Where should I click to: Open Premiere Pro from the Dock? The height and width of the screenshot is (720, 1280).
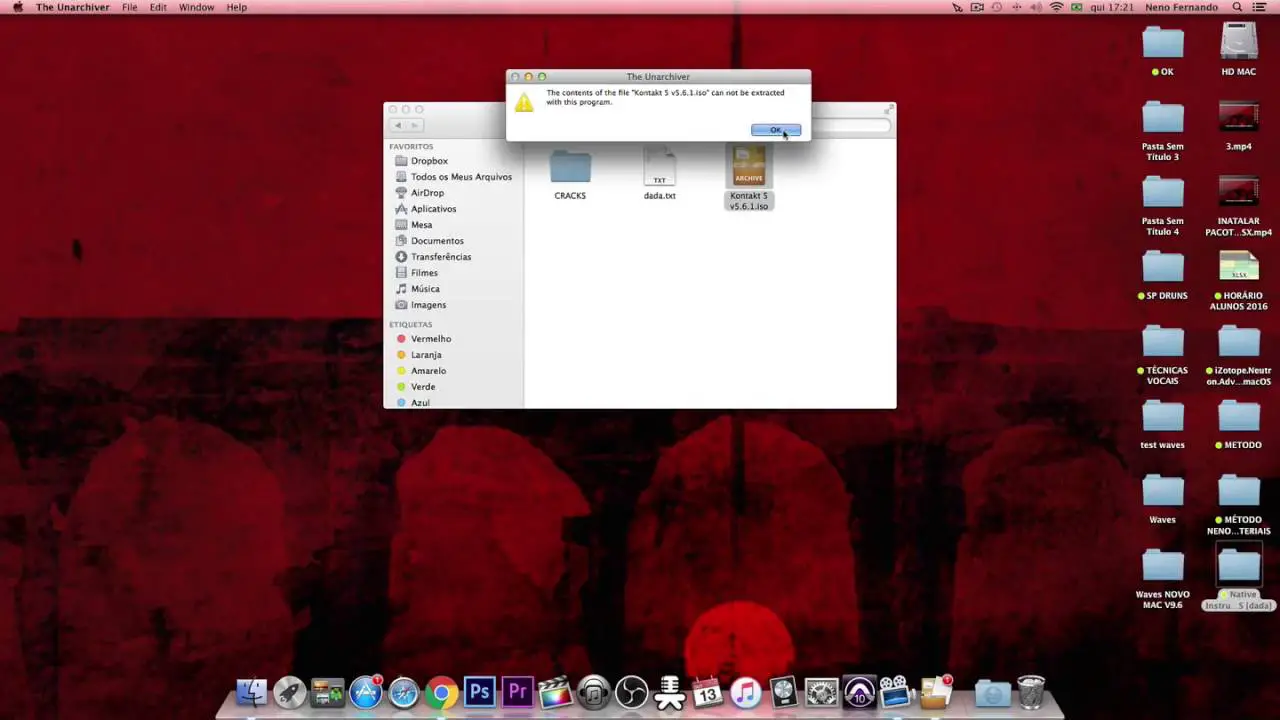pyautogui.click(x=517, y=692)
